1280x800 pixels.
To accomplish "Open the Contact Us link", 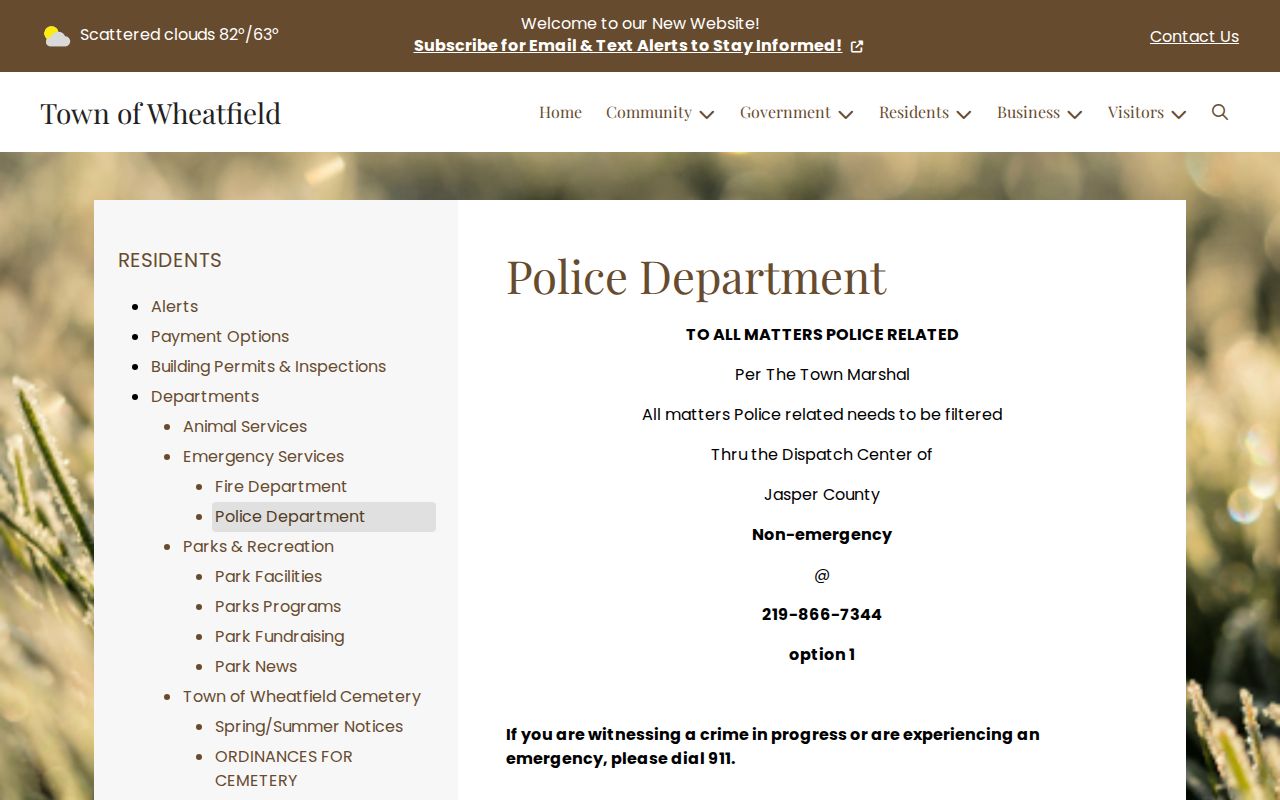I will [1194, 36].
